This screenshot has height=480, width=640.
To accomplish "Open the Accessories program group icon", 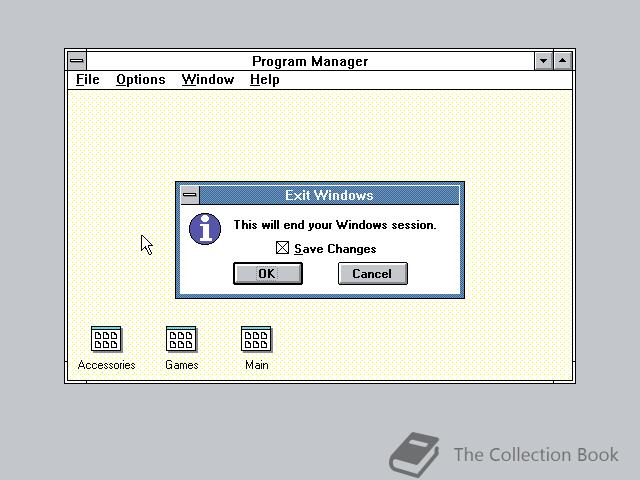I will [x=106, y=339].
